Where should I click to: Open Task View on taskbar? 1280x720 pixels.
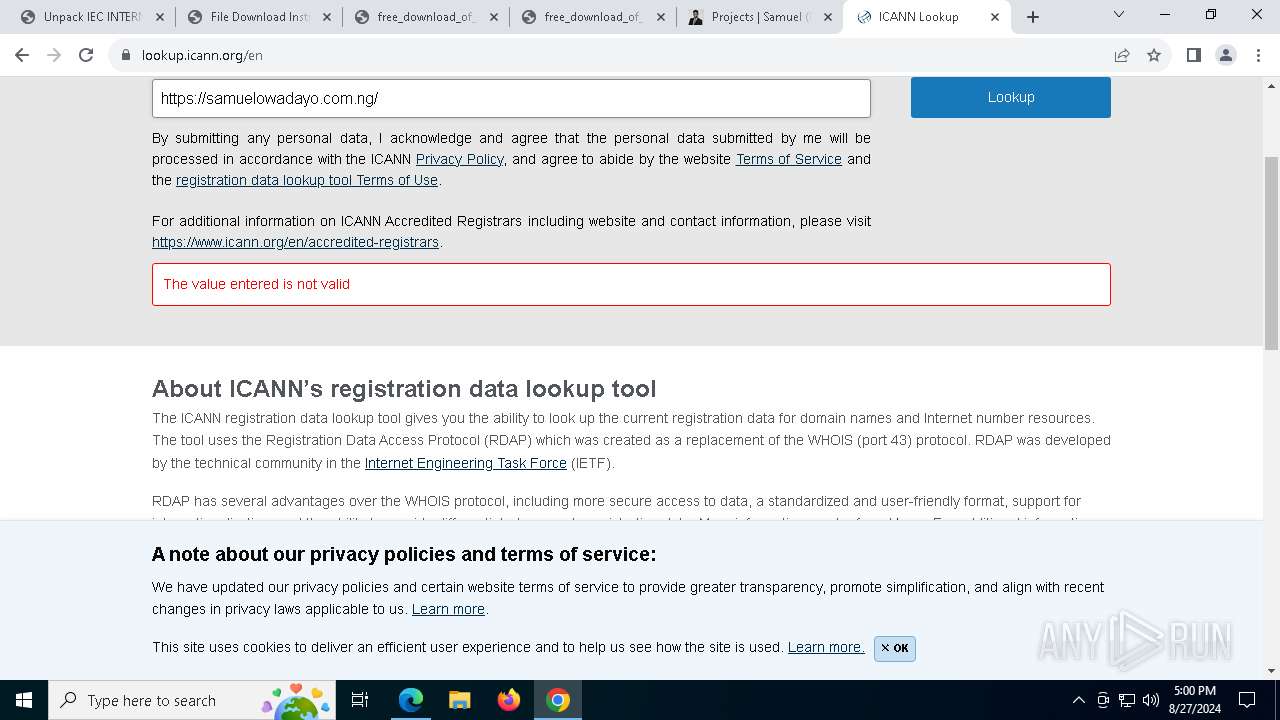point(360,700)
